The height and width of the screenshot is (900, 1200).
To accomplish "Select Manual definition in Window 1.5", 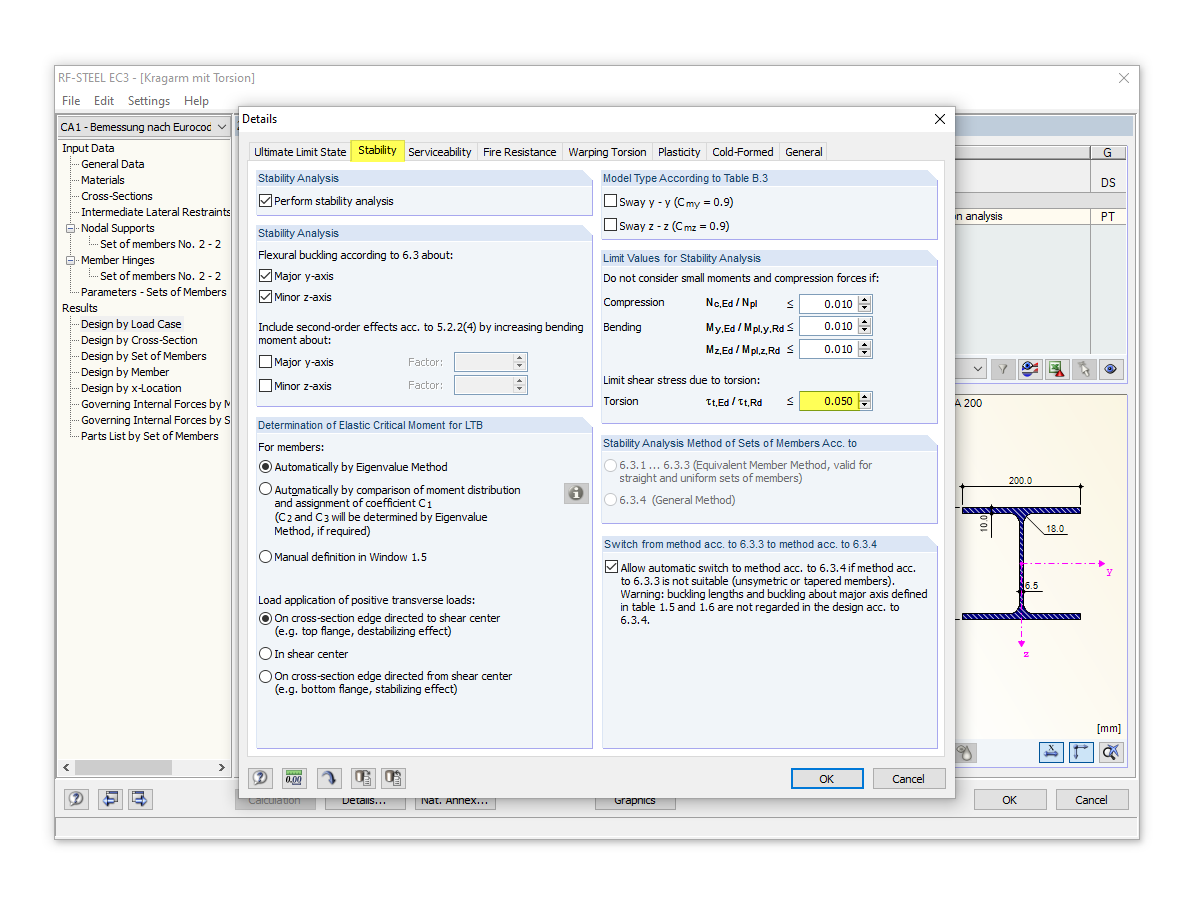I will (x=265, y=557).
